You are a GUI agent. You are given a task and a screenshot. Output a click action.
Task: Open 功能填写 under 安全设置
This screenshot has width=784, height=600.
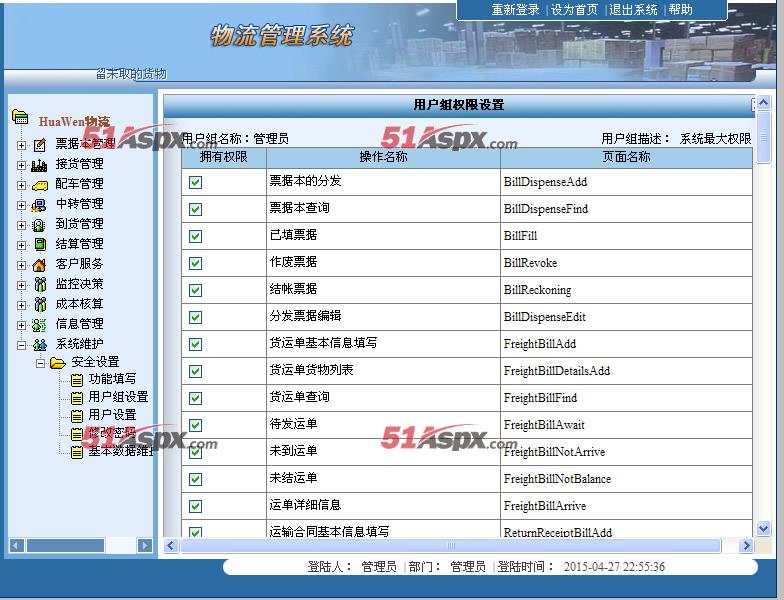tap(112, 379)
